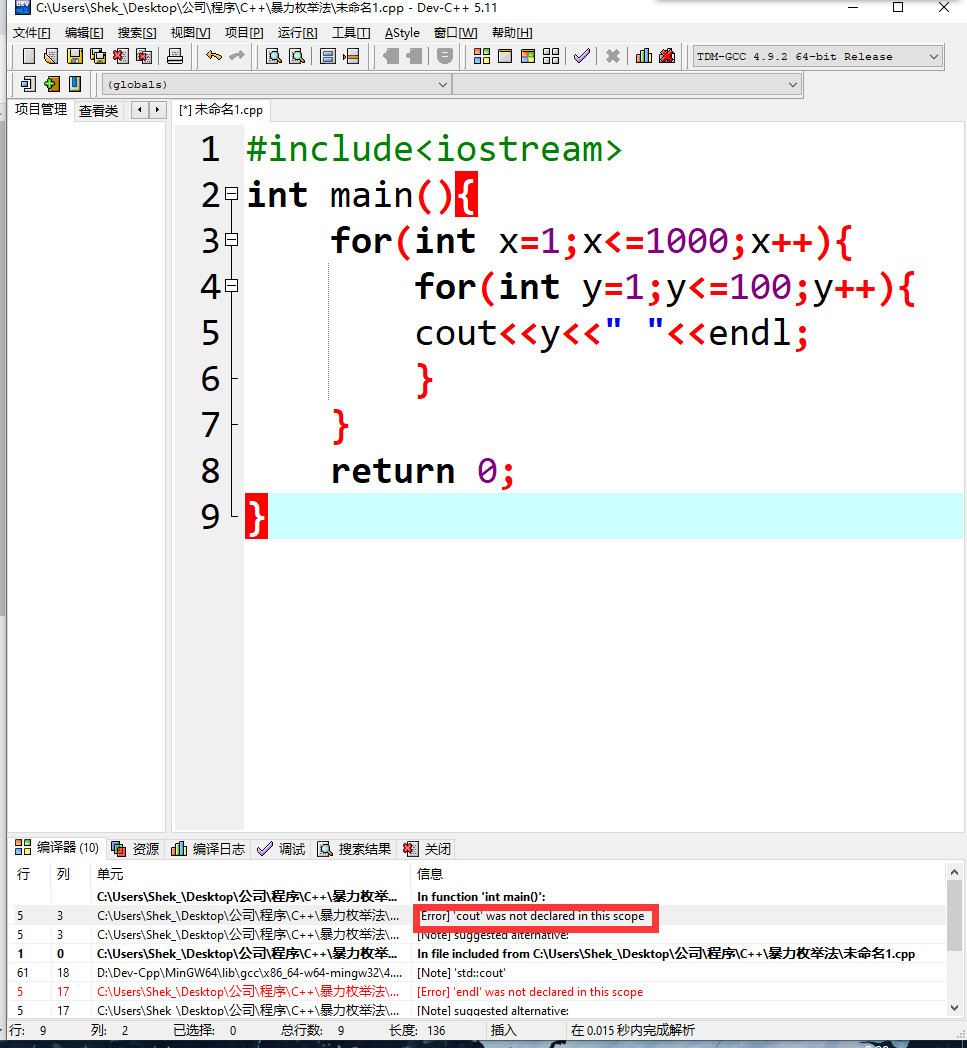Click the 关闭 bottom panel tab
This screenshot has width=967, height=1048.
pyautogui.click(x=428, y=849)
